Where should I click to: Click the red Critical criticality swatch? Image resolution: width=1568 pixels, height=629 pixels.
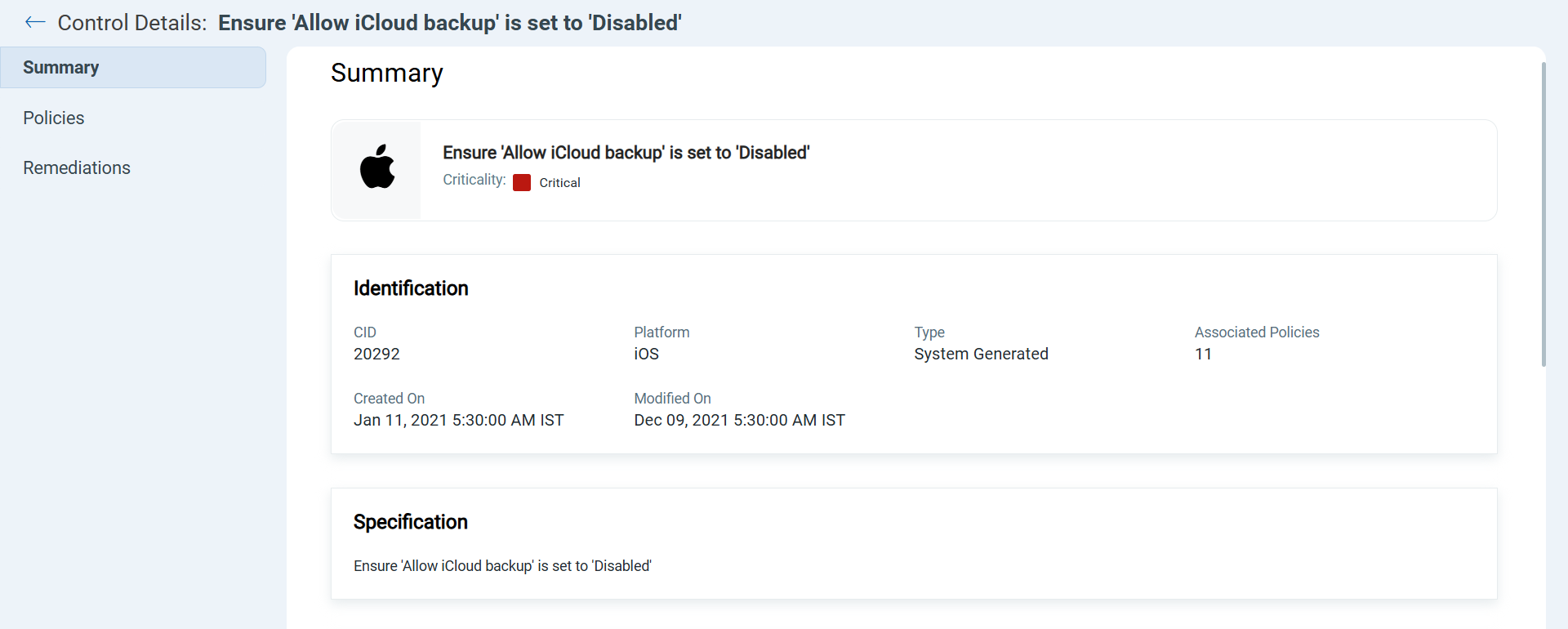pos(522,183)
